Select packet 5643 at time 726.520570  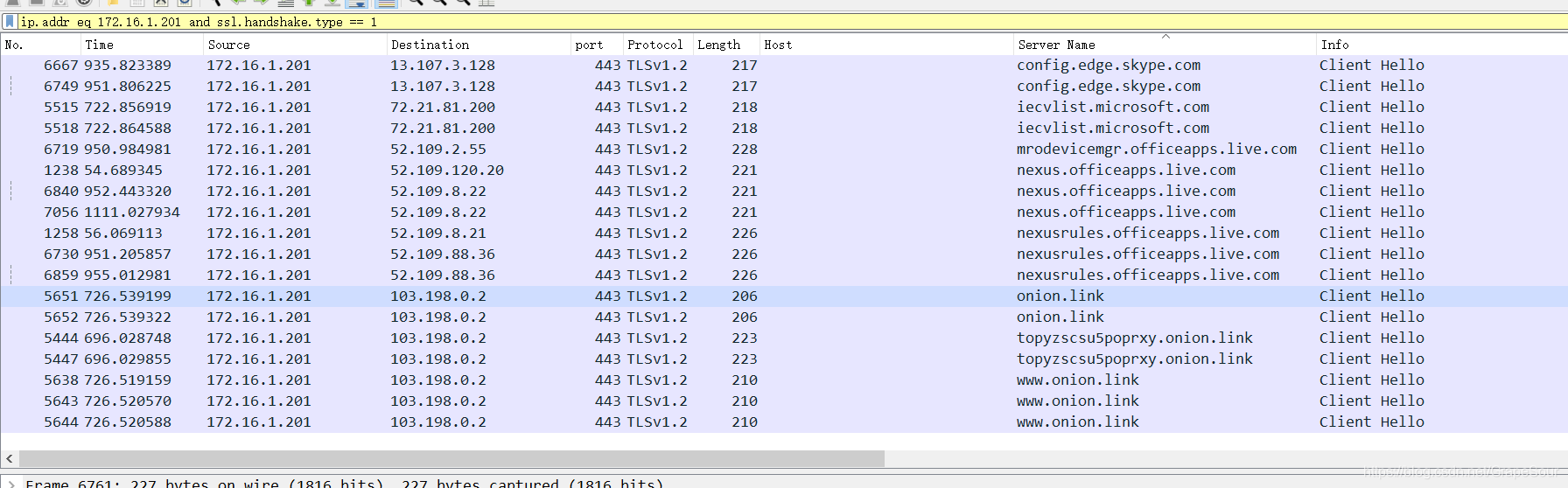(x=784, y=401)
